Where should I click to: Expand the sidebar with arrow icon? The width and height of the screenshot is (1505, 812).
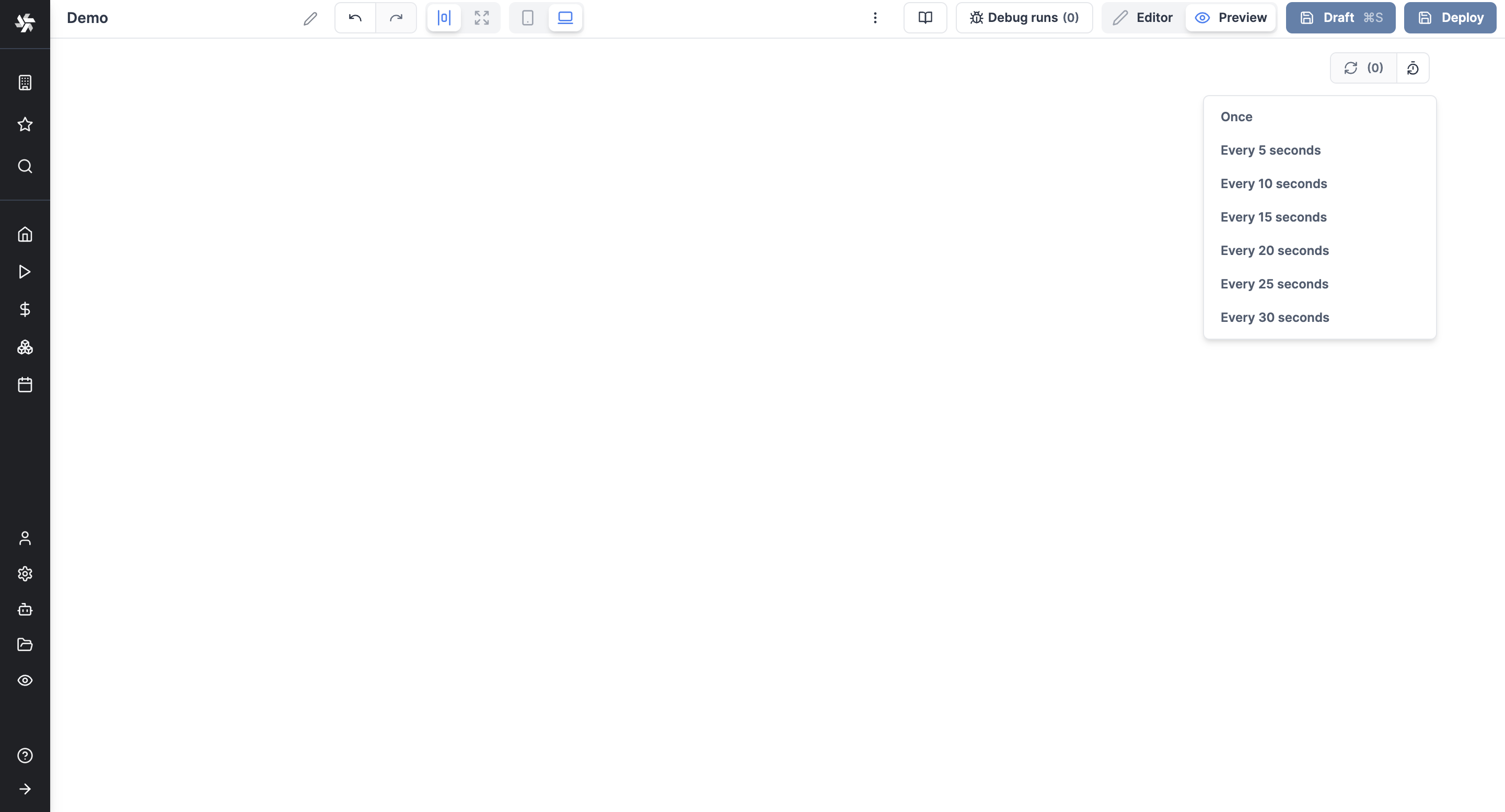pyautogui.click(x=25, y=788)
